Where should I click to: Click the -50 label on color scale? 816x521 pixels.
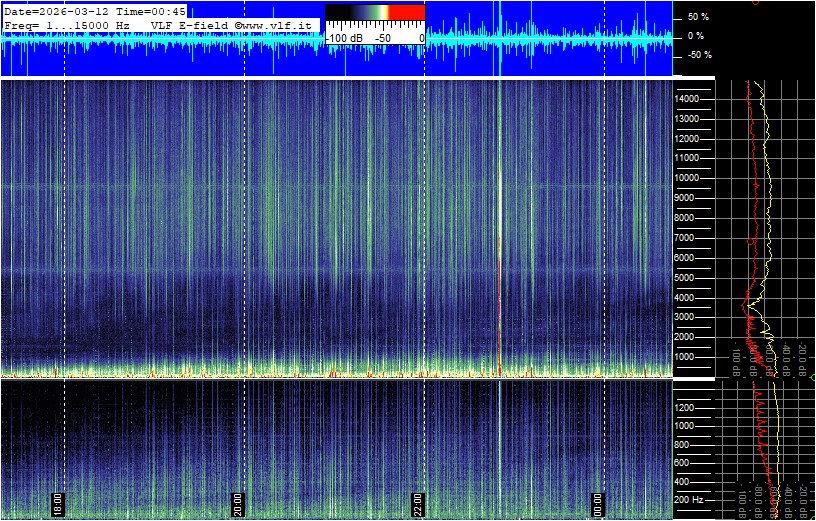[381, 38]
